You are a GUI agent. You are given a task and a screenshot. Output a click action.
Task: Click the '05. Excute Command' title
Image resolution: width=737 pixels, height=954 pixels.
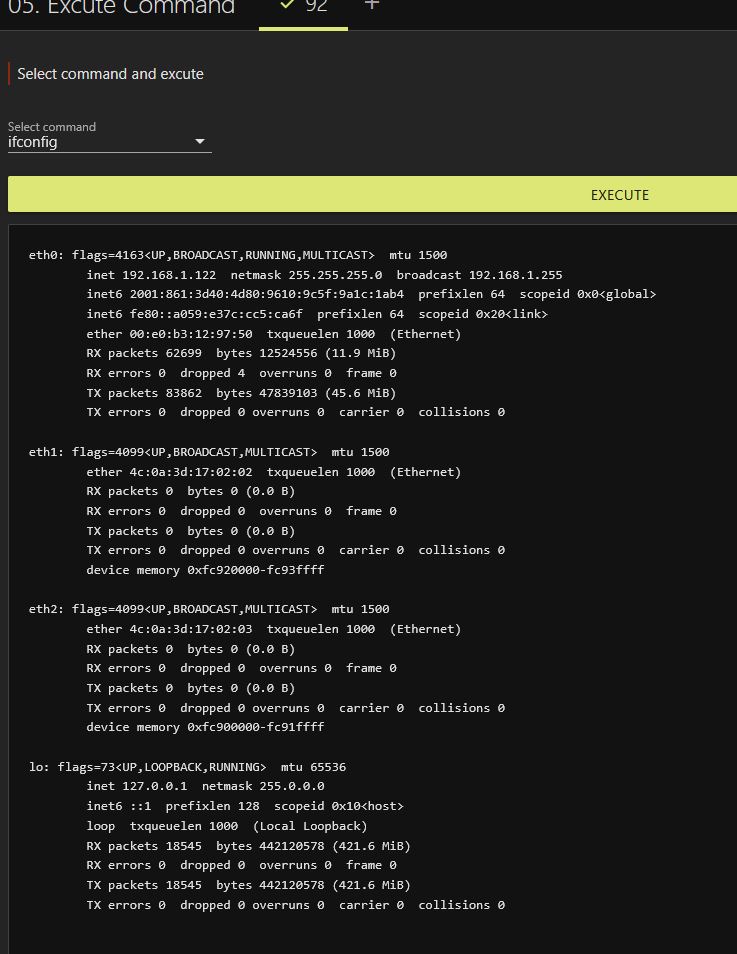click(x=121, y=7)
